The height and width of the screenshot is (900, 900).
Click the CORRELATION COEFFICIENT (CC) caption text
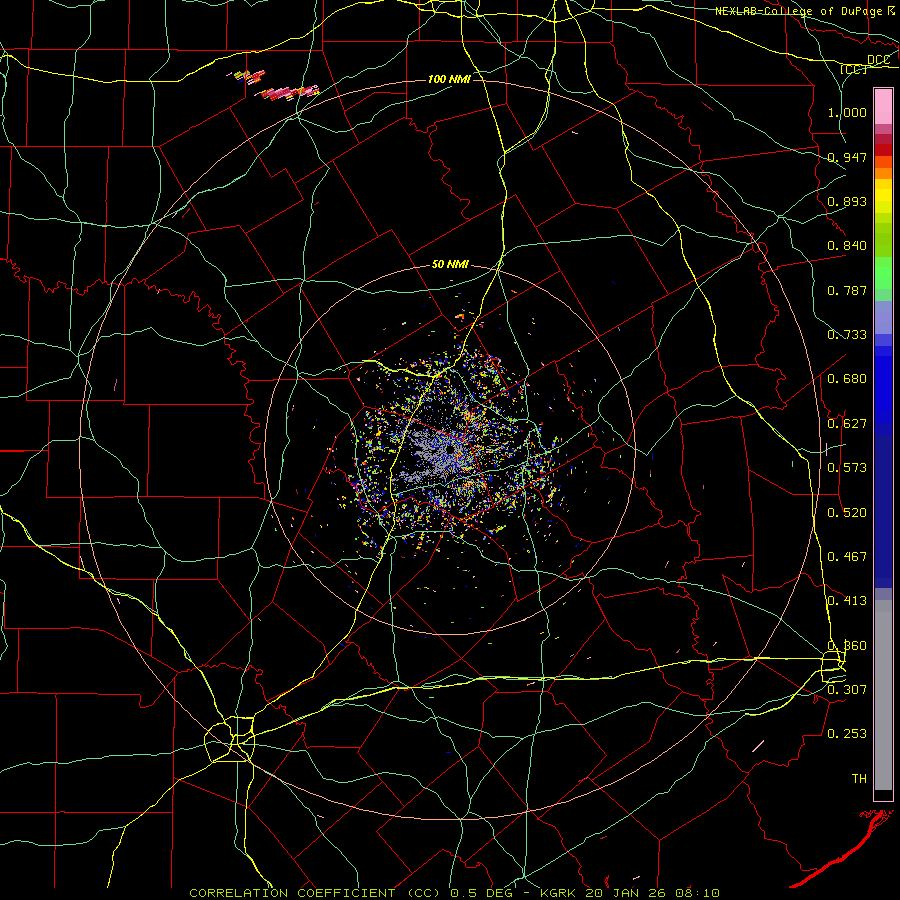point(315,893)
